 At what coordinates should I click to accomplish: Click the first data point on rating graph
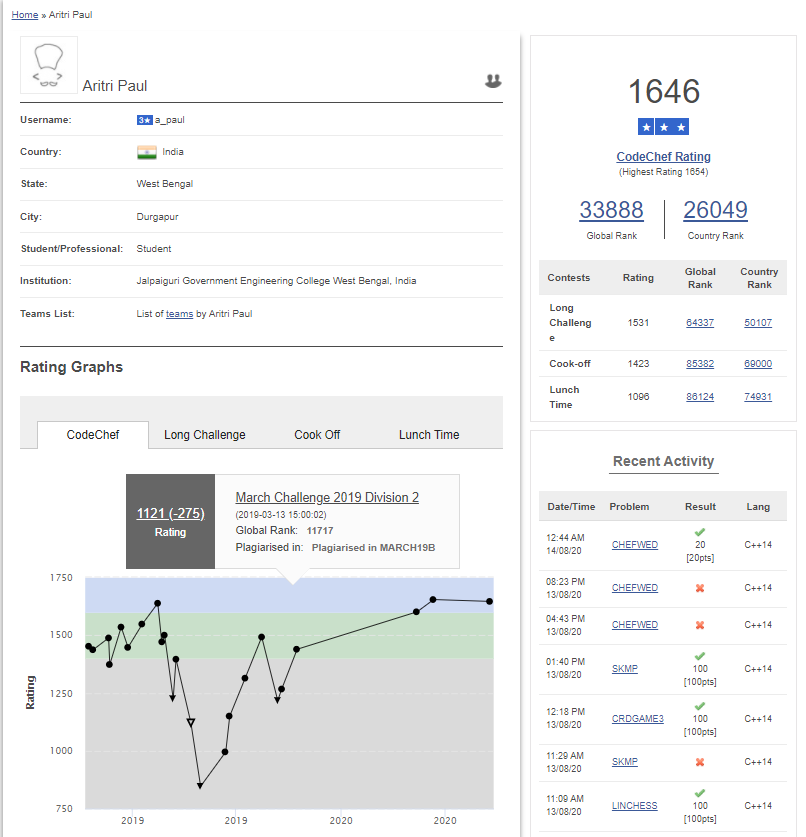pyautogui.click(x=89, y=646)
